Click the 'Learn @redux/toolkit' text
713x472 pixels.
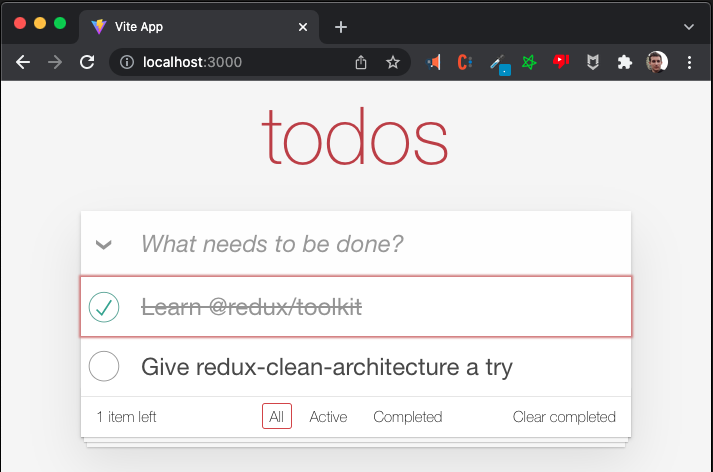pos(251,307)
